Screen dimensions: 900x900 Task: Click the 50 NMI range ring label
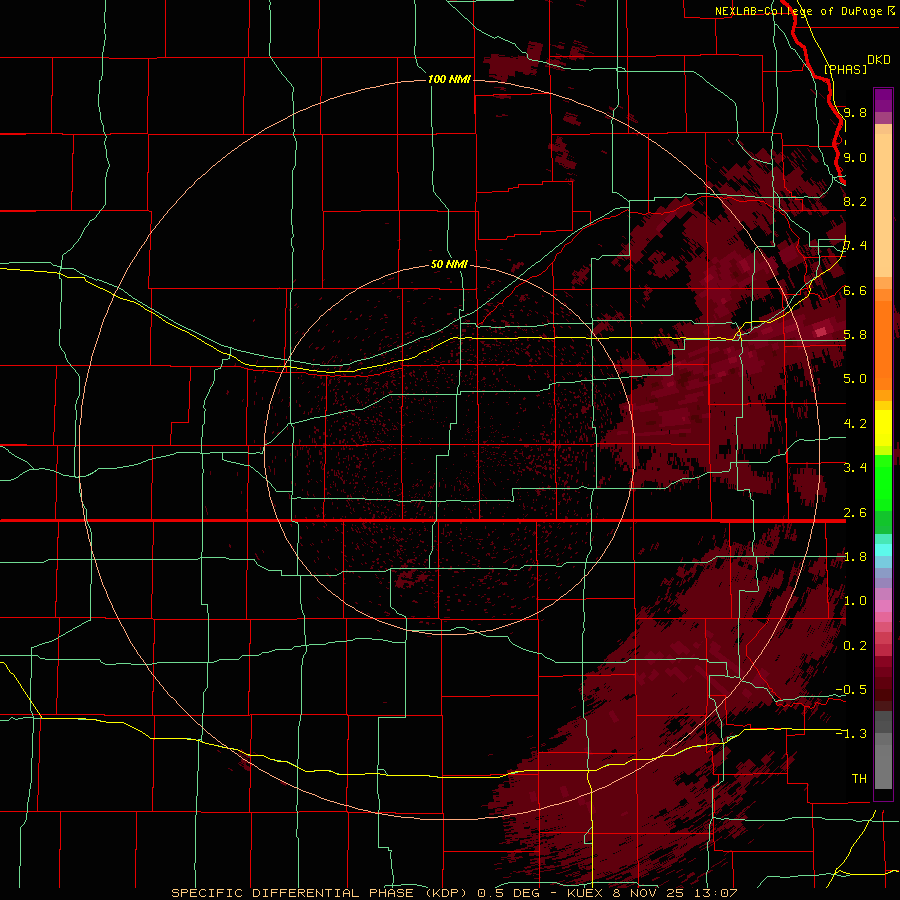[449, 264]
